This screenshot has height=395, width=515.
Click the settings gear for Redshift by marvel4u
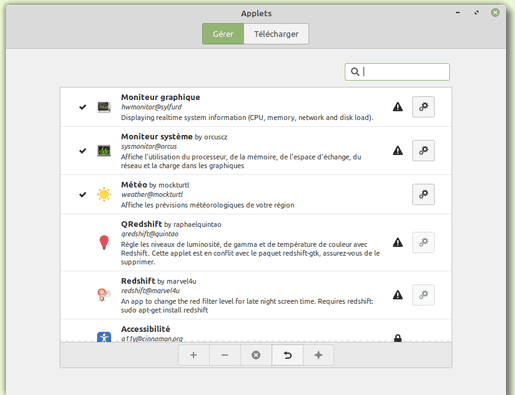coord(423,295)
